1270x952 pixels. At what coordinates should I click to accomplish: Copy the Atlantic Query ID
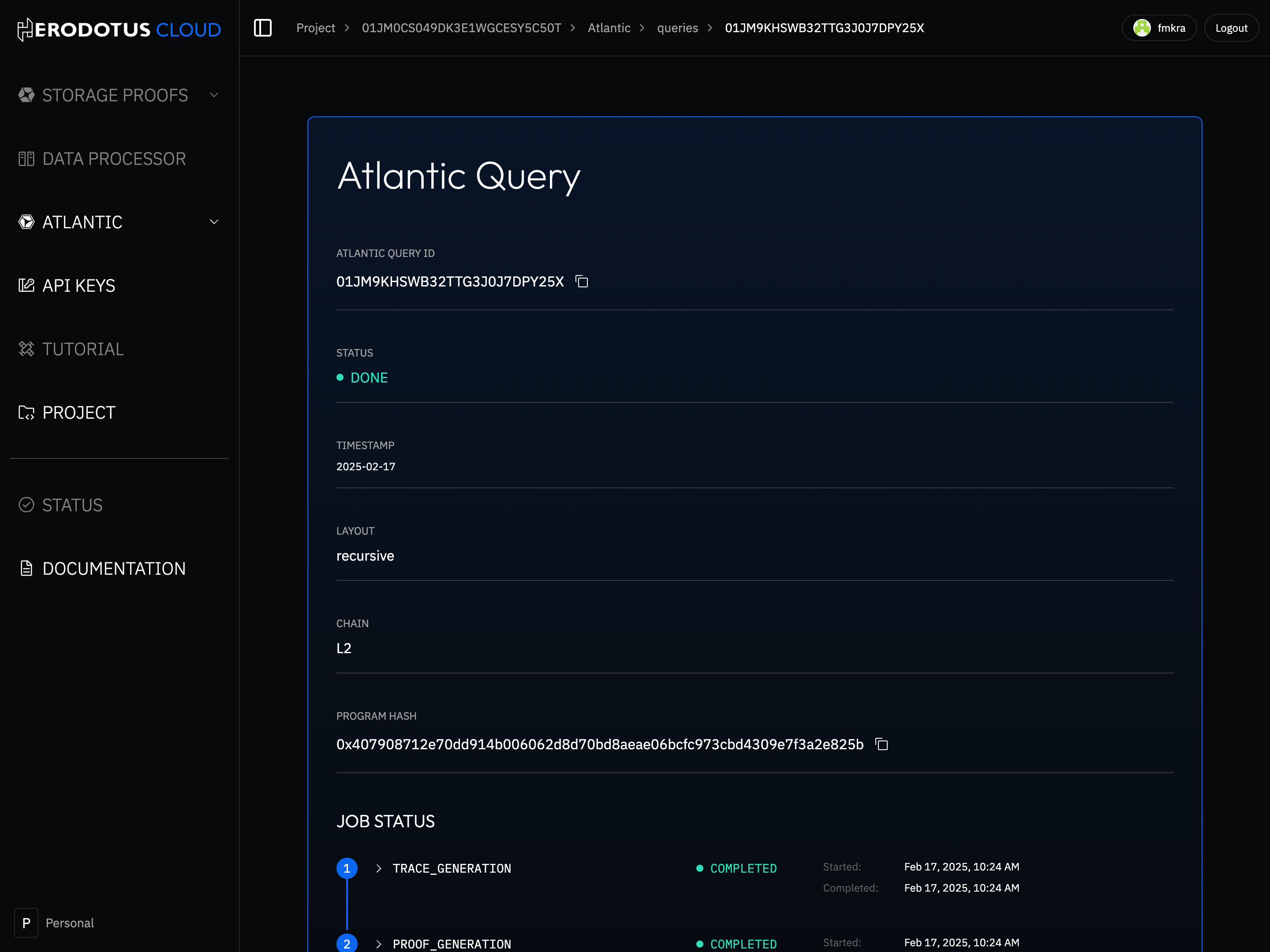click(x=582, y=282)
